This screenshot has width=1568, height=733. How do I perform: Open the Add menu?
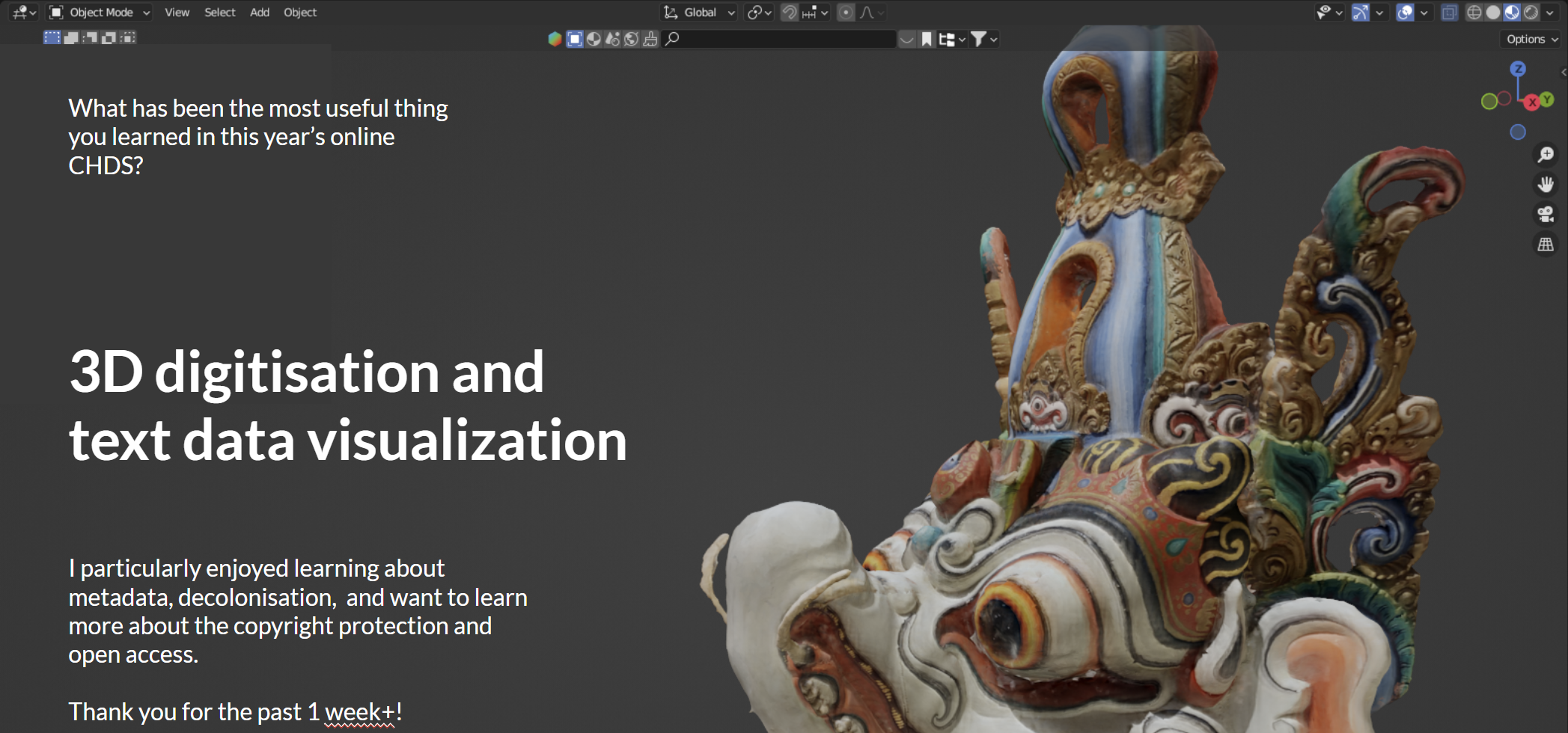pyautogui.click(x=260, y=13)
